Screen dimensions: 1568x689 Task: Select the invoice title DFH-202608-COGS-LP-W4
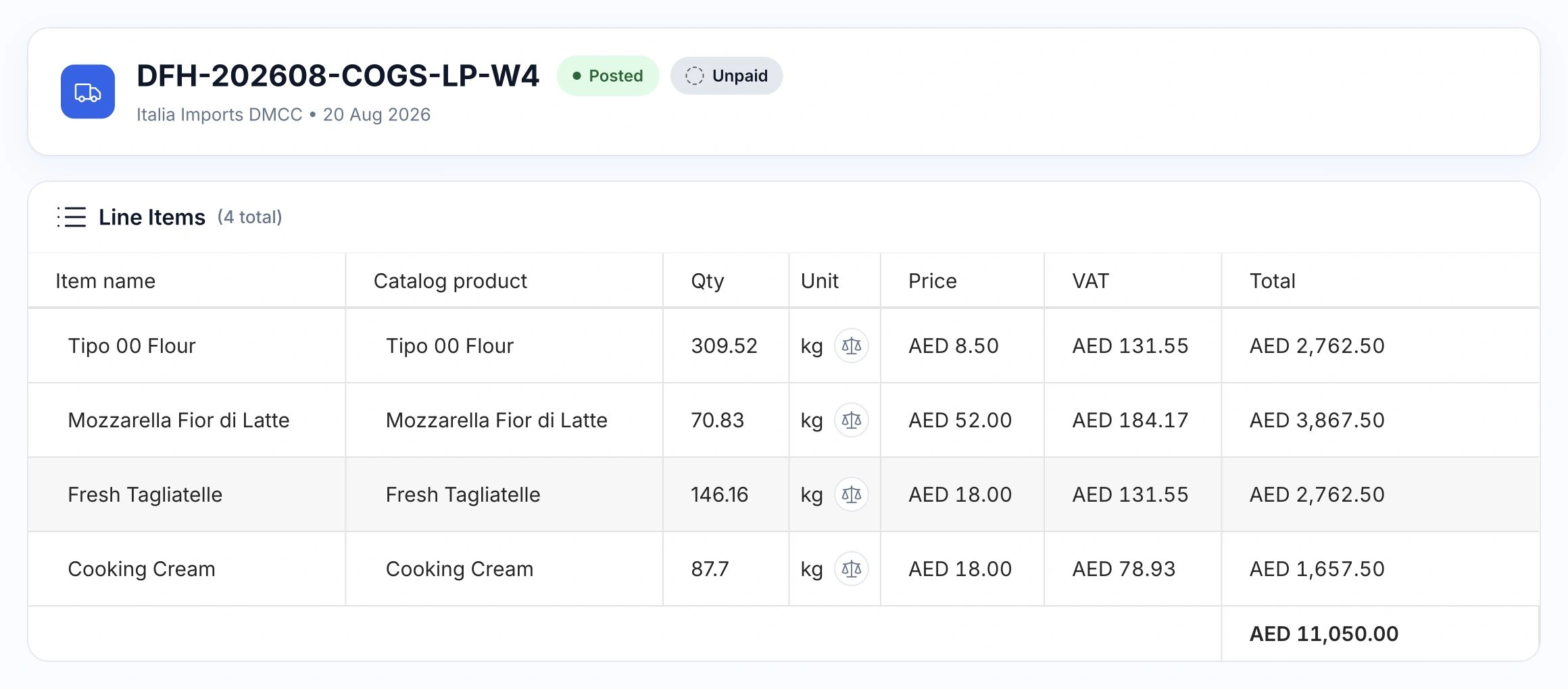pyautogui.click(x=338, y=76)
